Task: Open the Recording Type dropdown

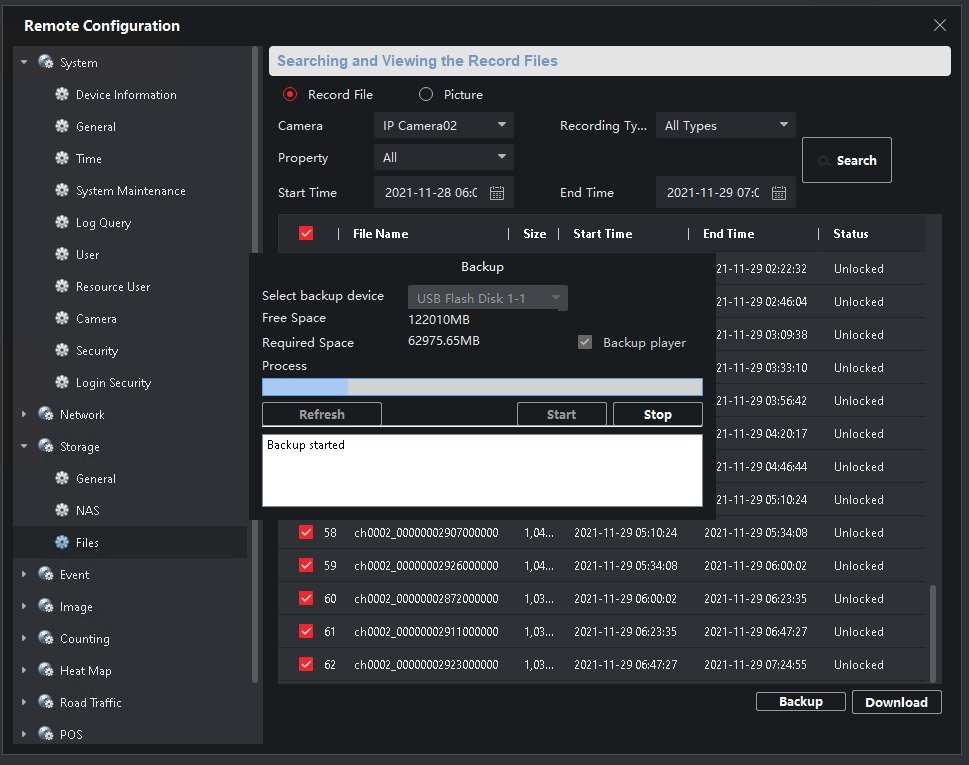Action: tap(725, 126)
